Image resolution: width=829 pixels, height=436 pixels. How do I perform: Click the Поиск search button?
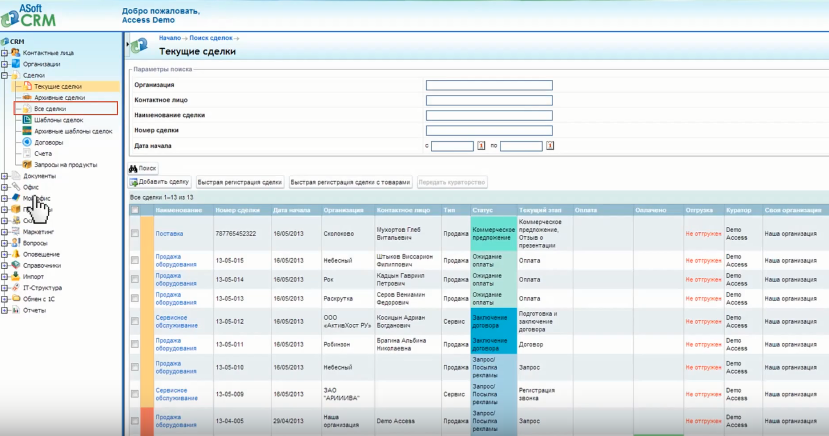[143, 168]
